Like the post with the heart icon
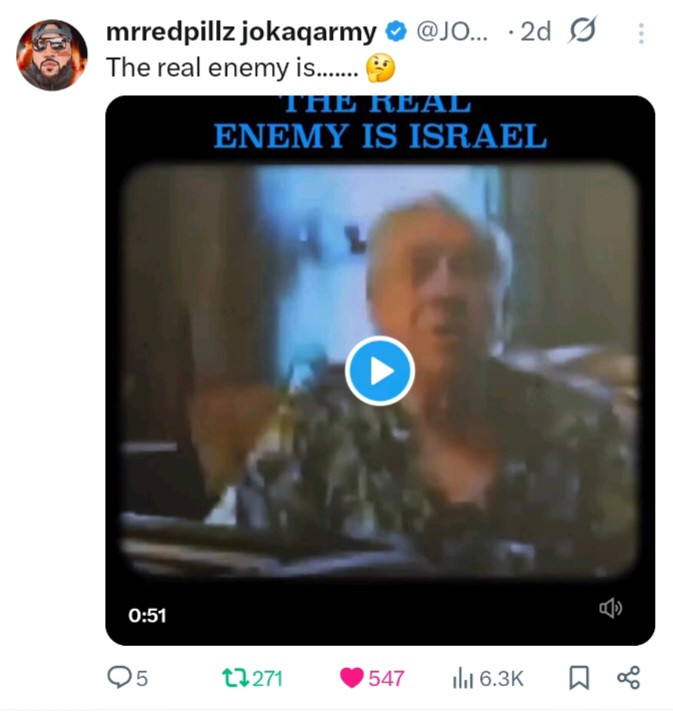This screenshot has height=712, width=673. coord(351,678)
